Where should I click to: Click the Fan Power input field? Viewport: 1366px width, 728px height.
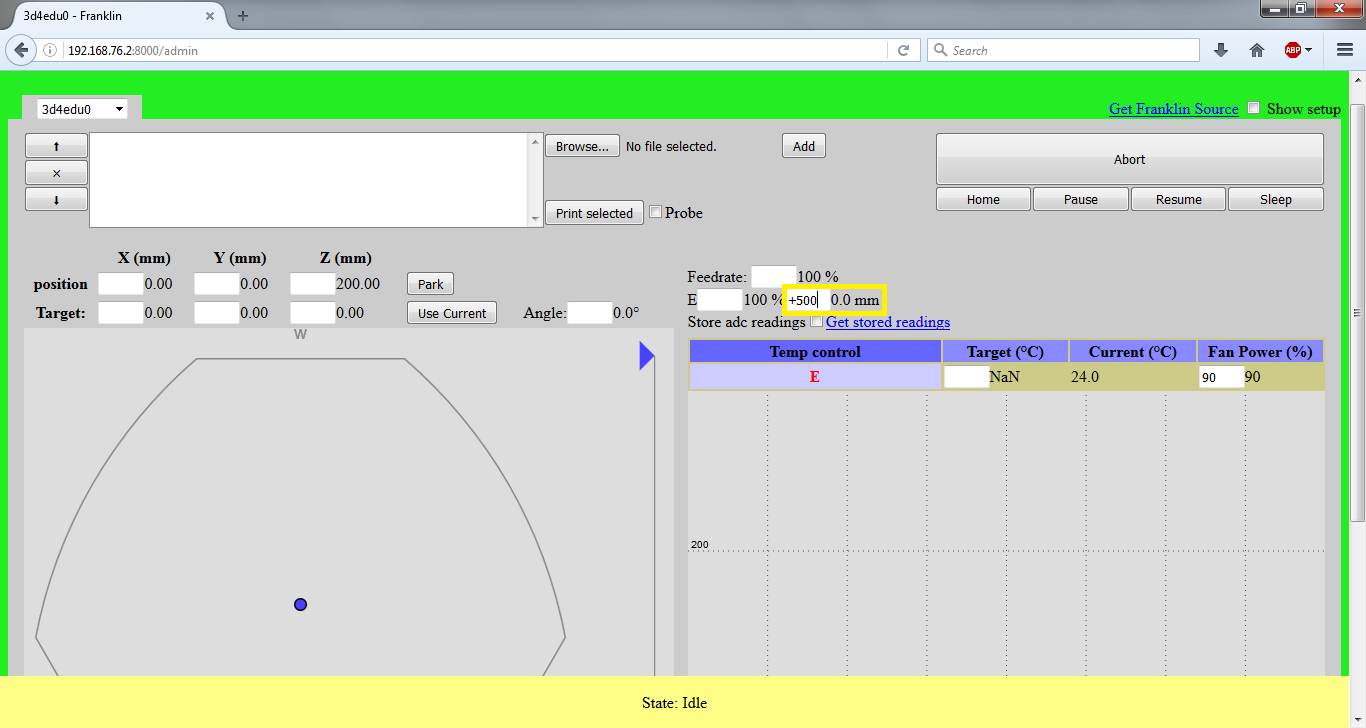tap(1221, 377)
